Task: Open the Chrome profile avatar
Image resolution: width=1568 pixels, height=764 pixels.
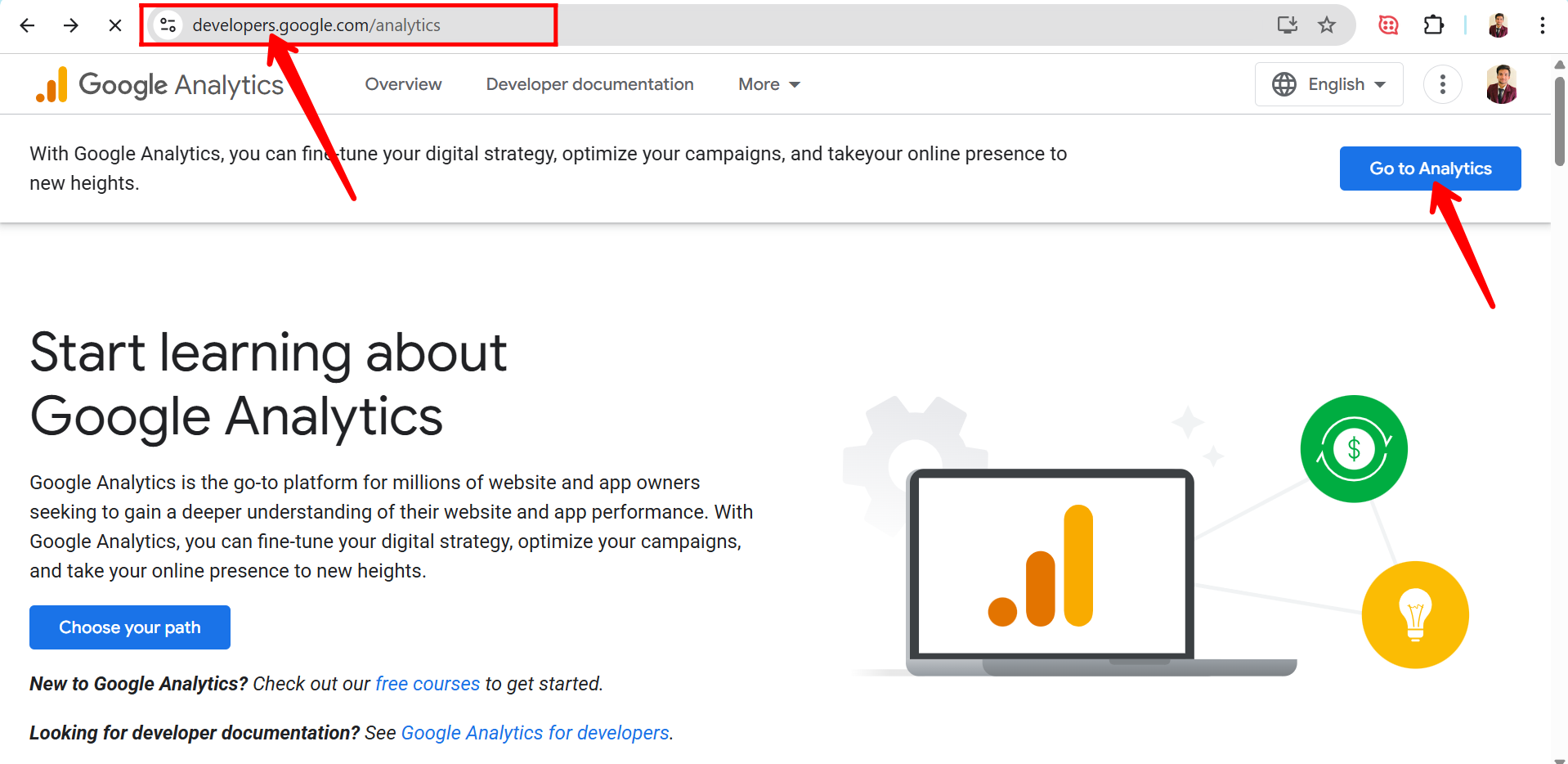Action: click(x=1499, y=25)
